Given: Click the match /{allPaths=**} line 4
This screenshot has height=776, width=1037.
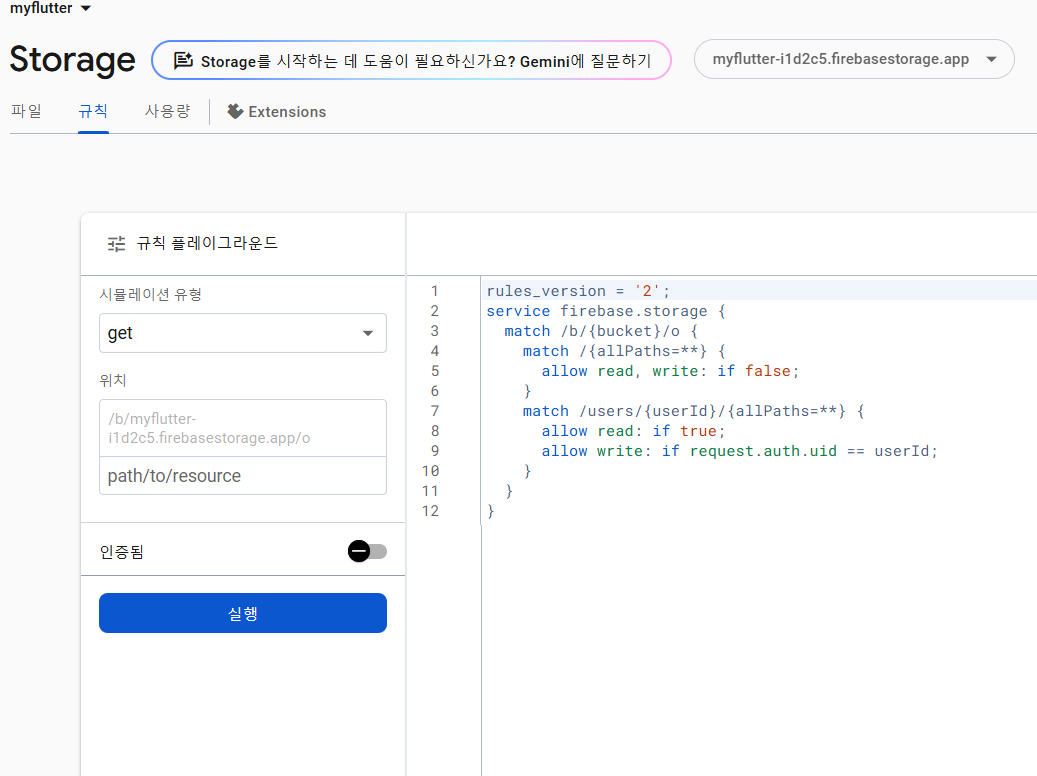Looking at the screenshot, I should tap(624, 351).
